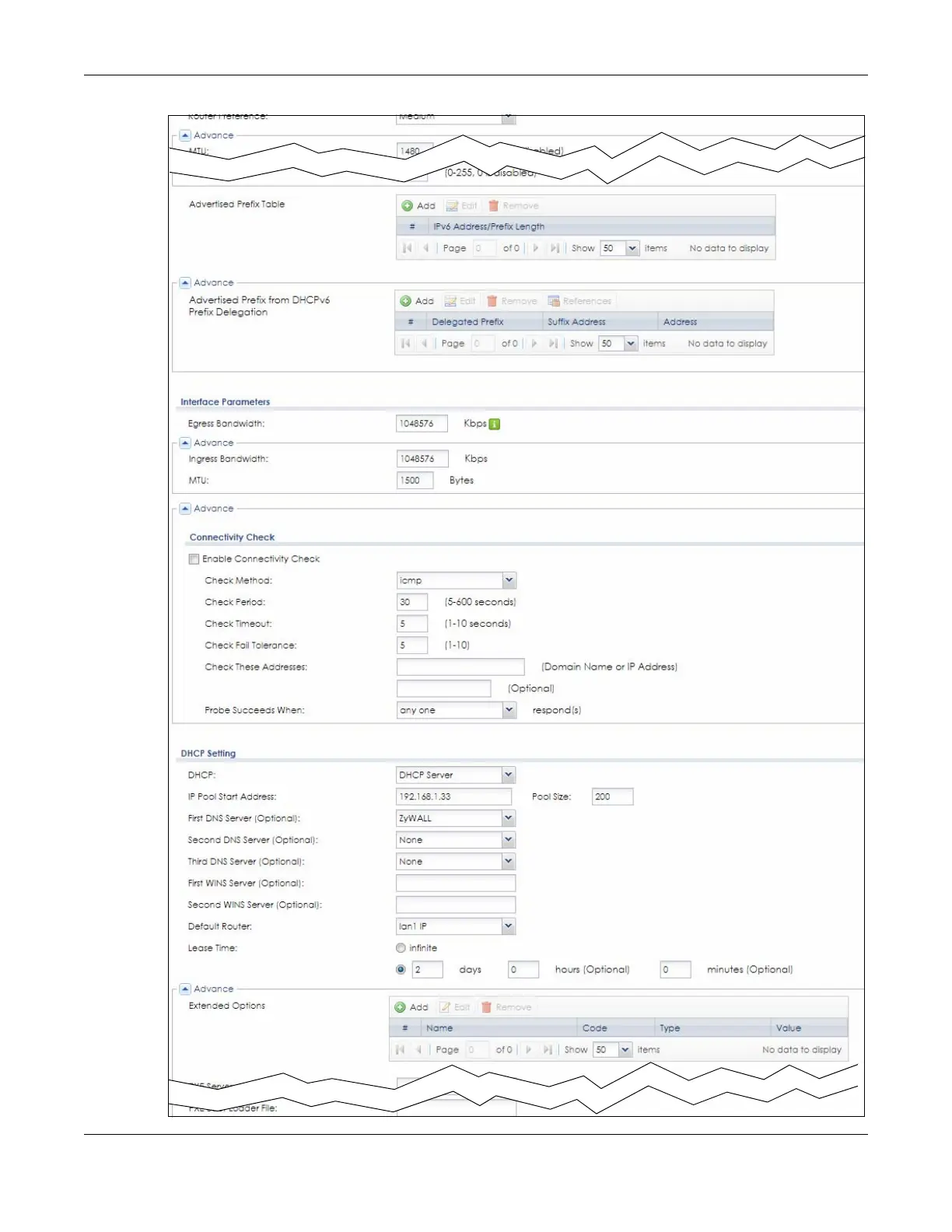Collapse Advance section above Ingress Bandwidth
952x1232 pixels.
185,443
